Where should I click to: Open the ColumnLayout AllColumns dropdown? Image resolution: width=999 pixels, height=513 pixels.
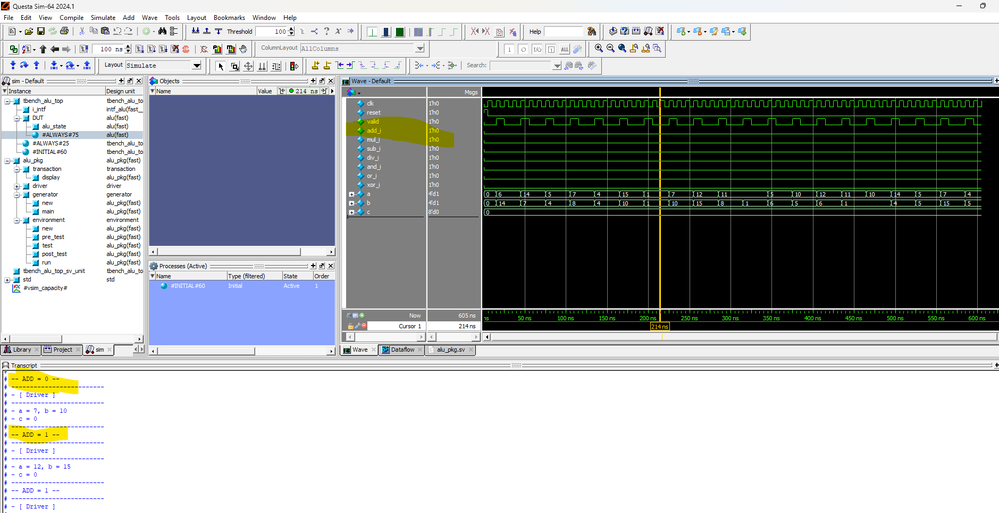click(420, 48)
